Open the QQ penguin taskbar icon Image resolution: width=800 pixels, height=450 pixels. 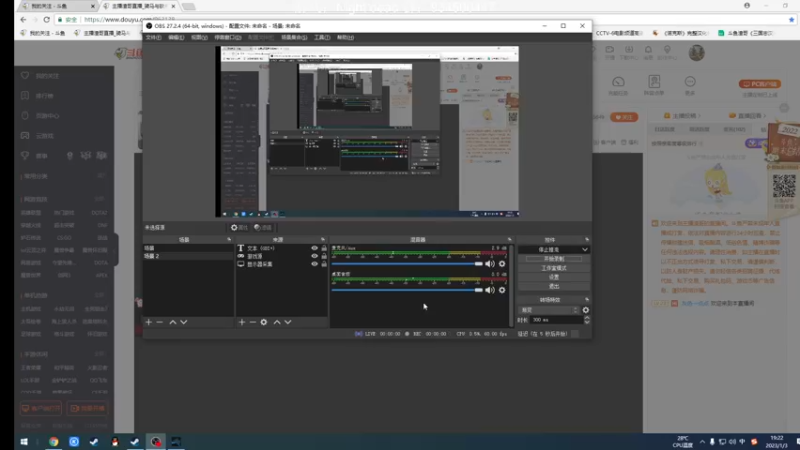[x=115, y=441]
